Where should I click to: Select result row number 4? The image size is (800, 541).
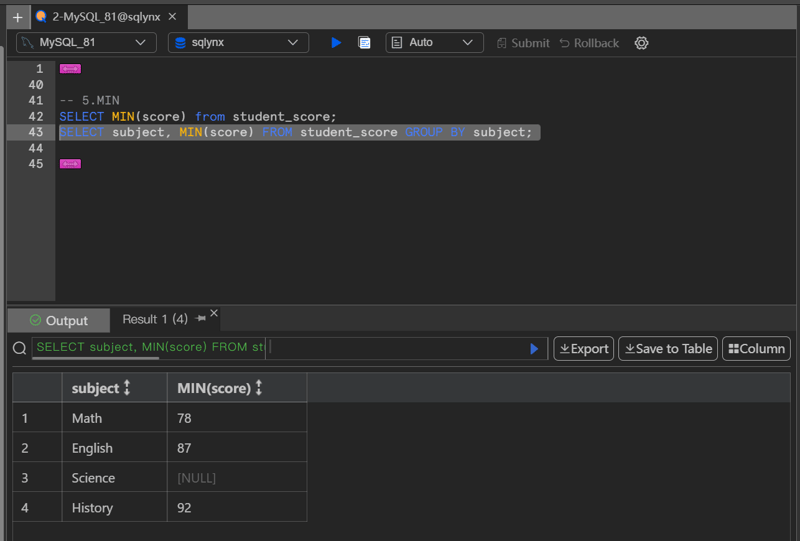point(37,508)
